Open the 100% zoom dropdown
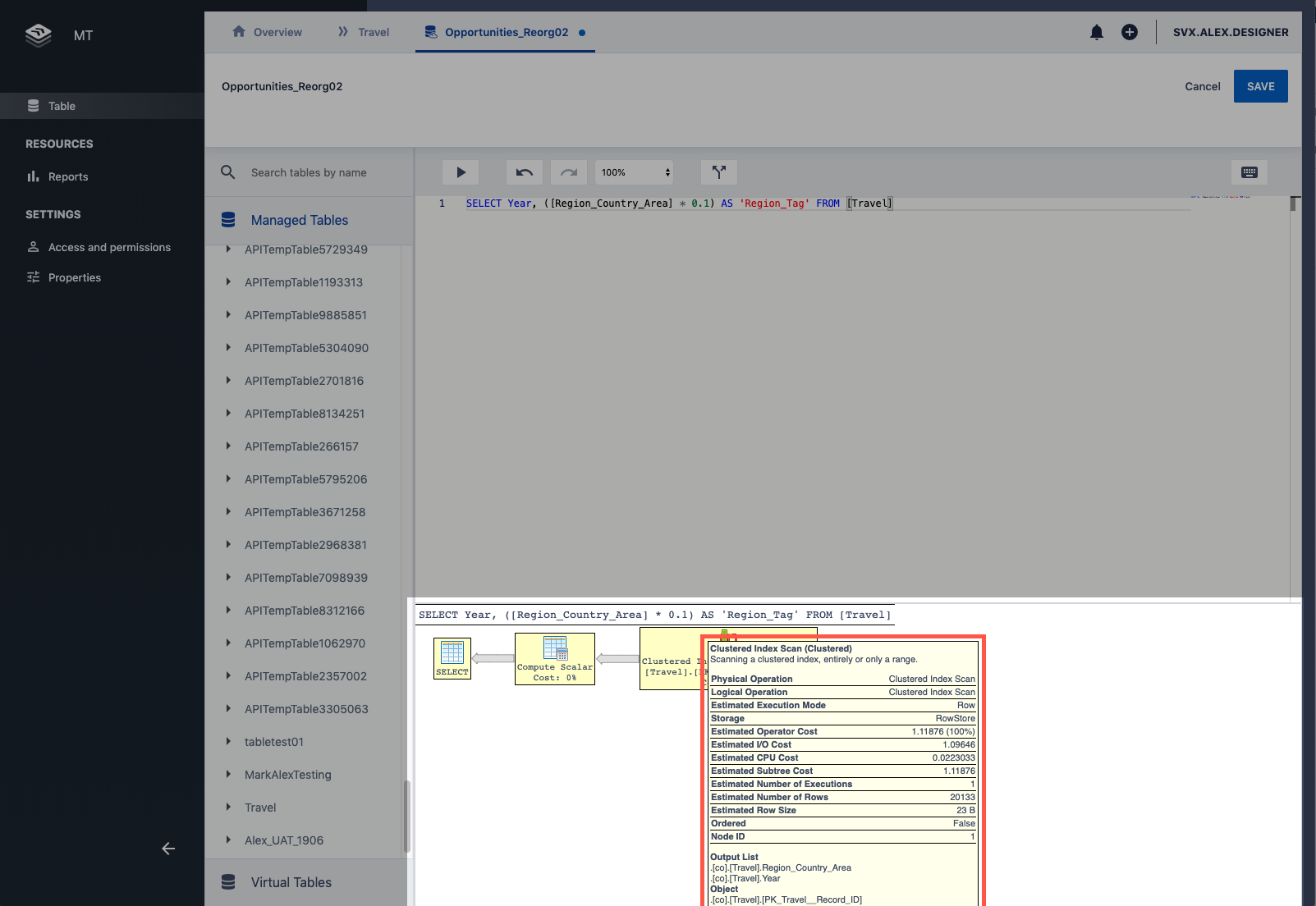This screenshot has width=1316, height=906. [635, 172]
